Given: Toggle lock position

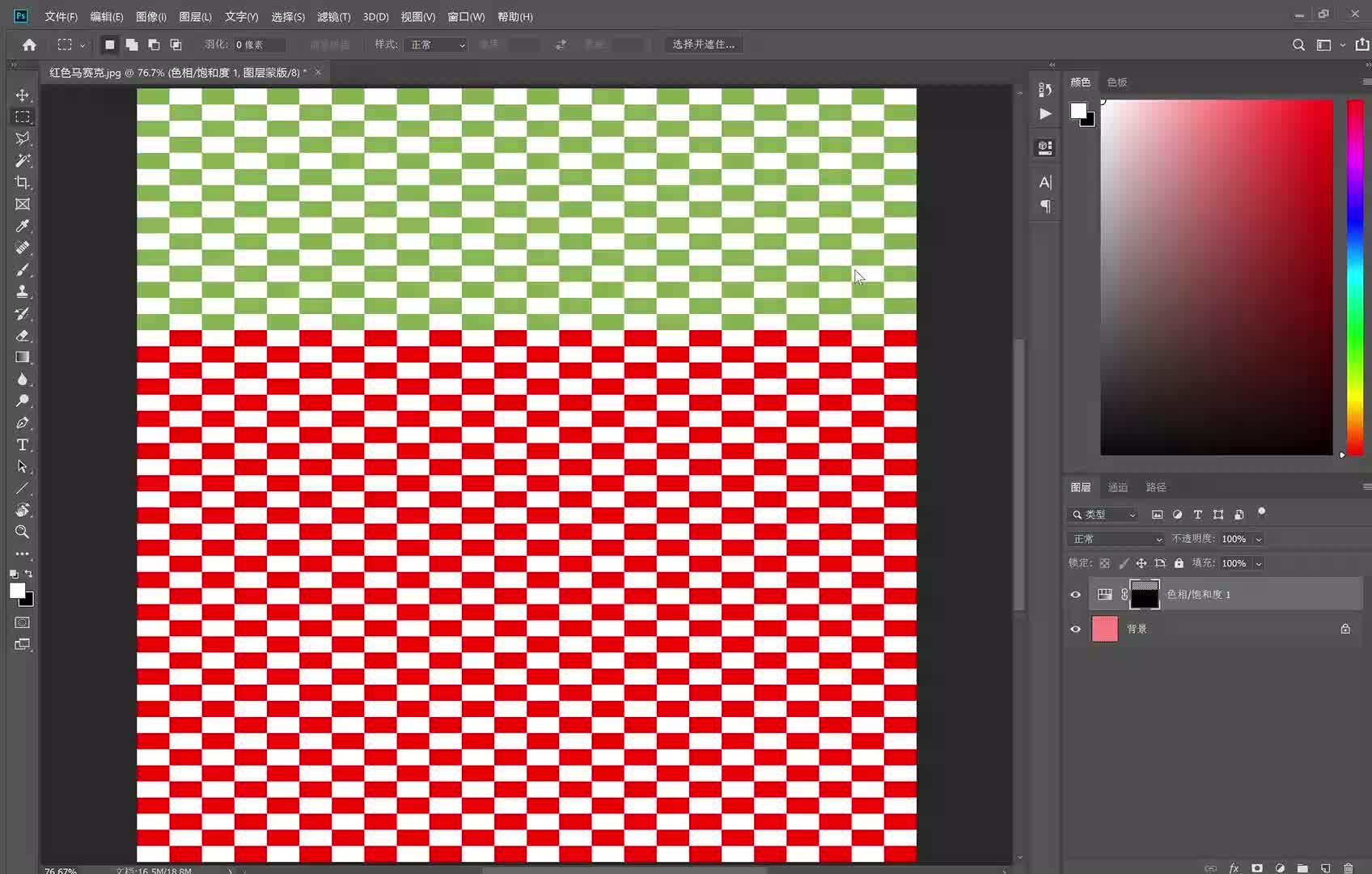Looking at the screenshot, I should tap(1141, 563).
